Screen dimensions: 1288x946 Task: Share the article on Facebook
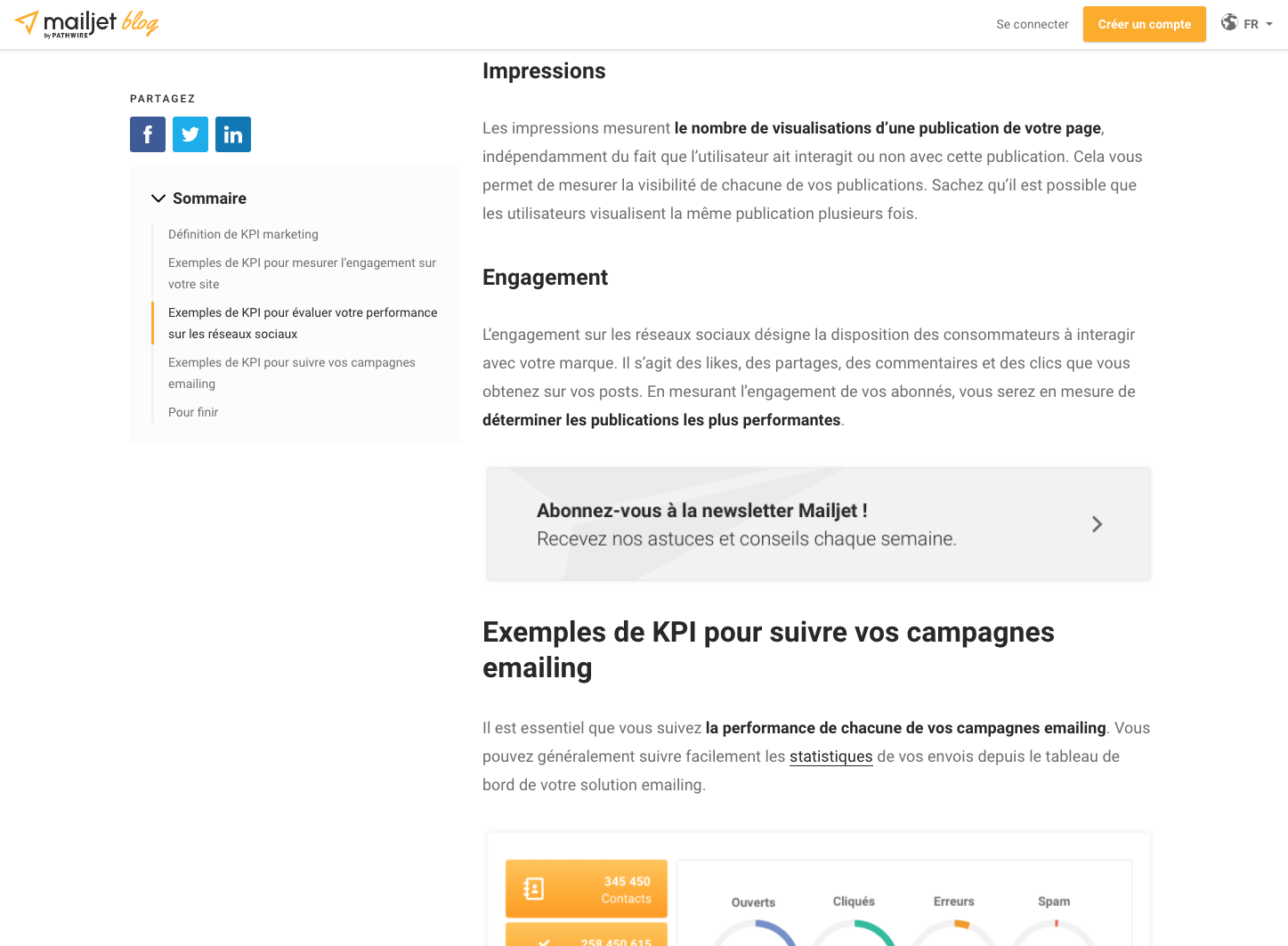click(148, 134)
